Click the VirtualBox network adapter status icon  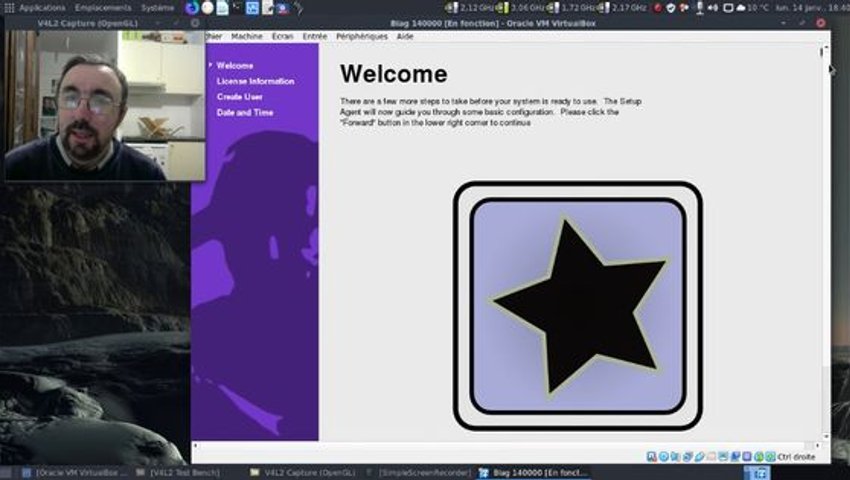click(687, 457)
